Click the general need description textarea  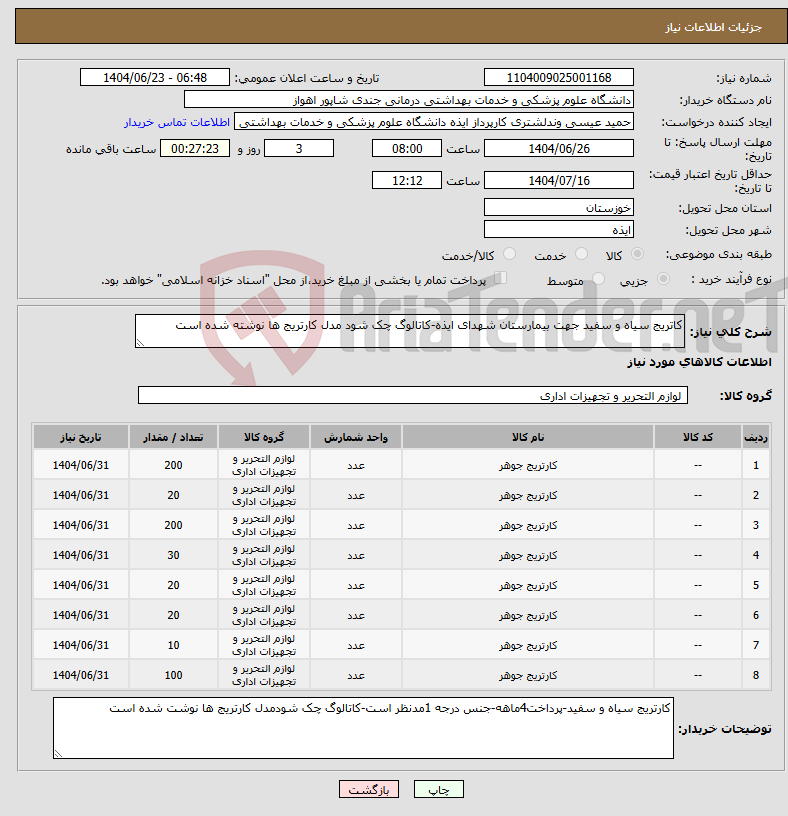410,331
